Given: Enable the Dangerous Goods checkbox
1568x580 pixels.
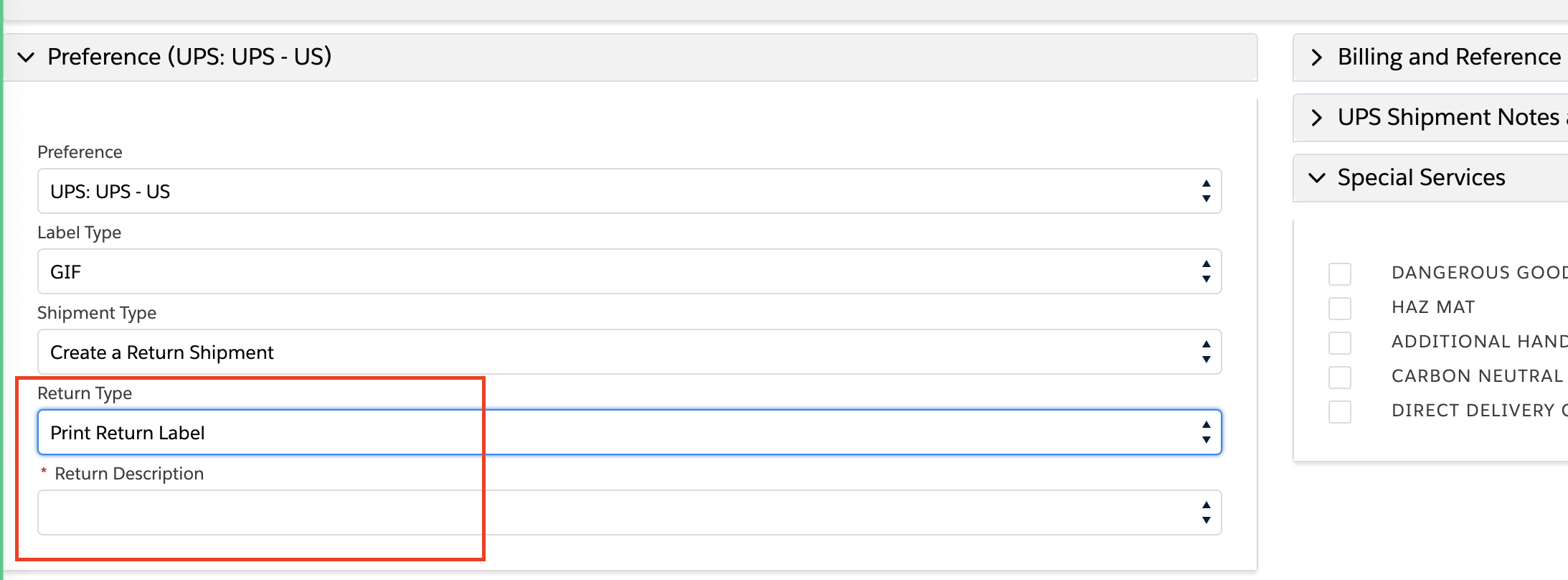Looking at the screenshot, I should pos(1339,273).
